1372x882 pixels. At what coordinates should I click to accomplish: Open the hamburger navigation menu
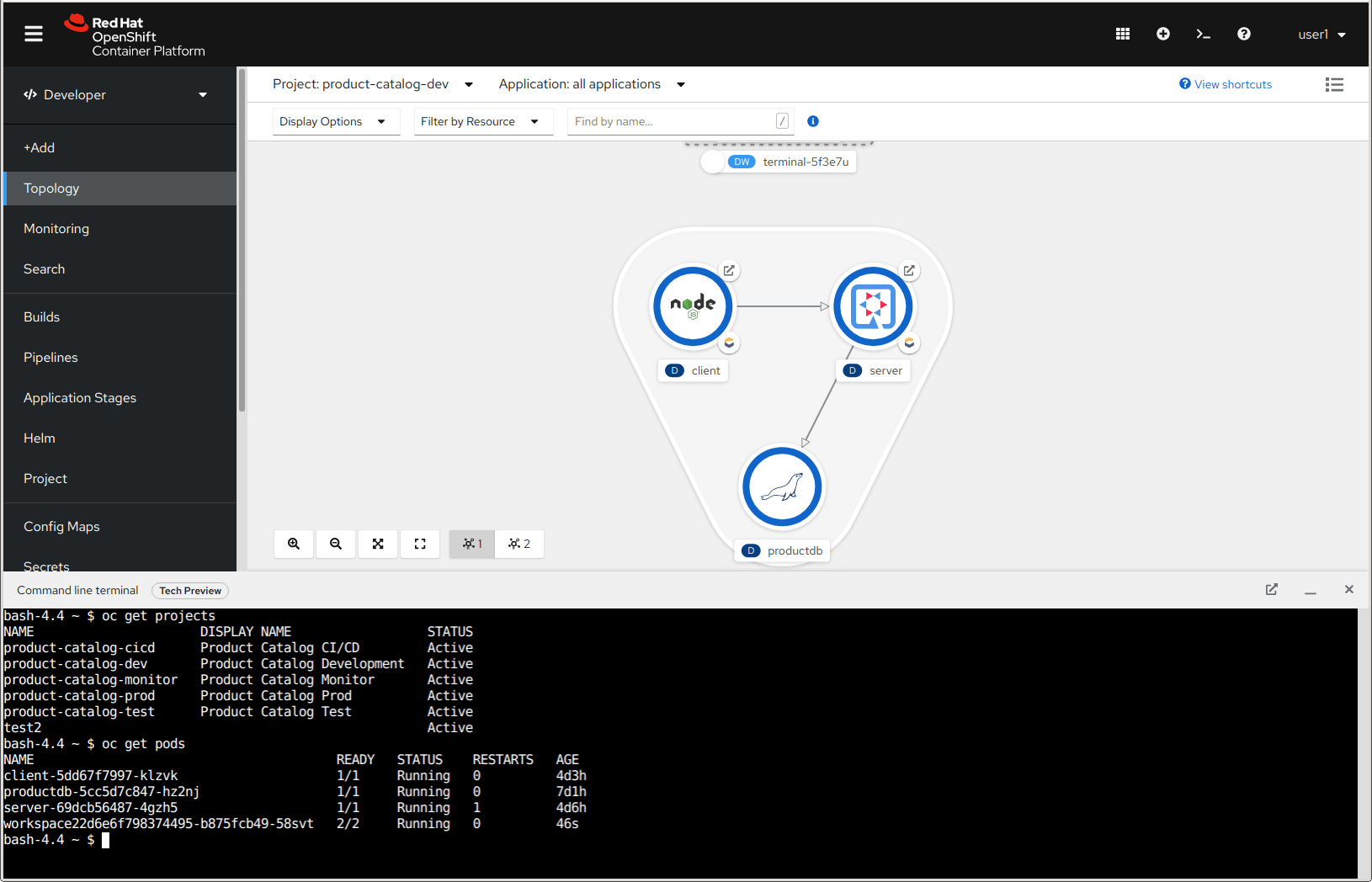tap(34, 34)
